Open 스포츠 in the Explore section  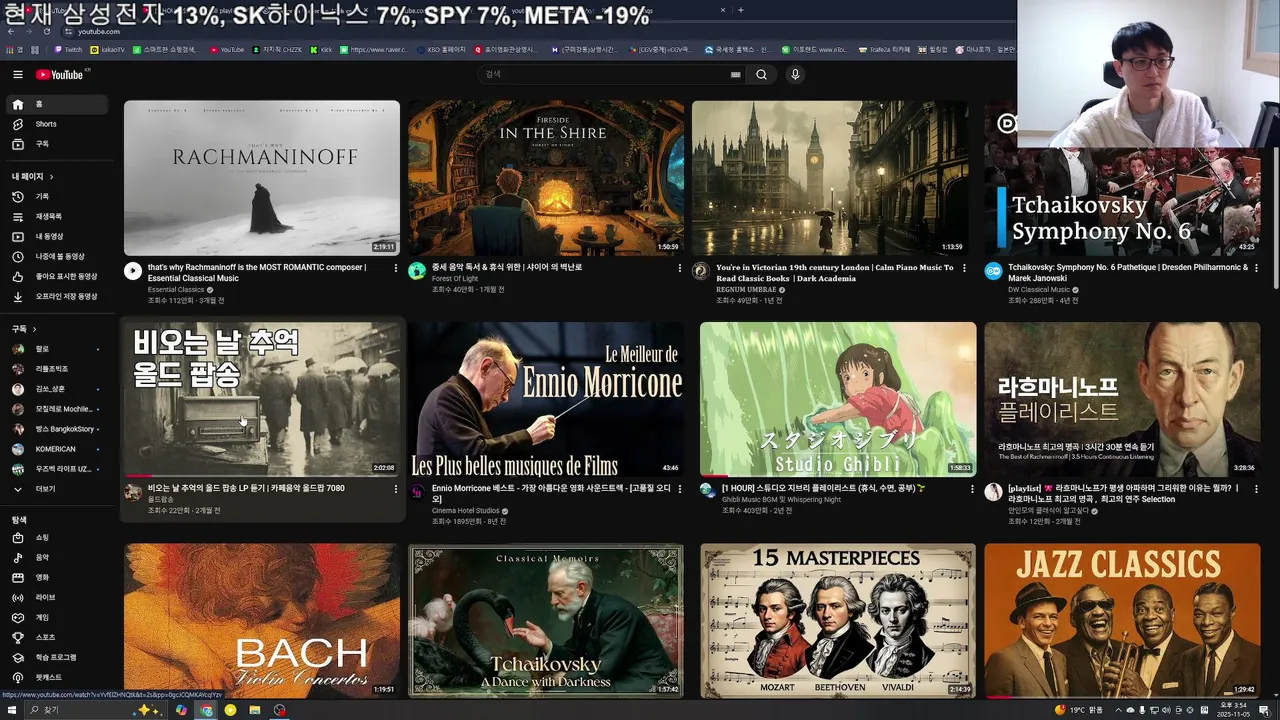(57, 638)
